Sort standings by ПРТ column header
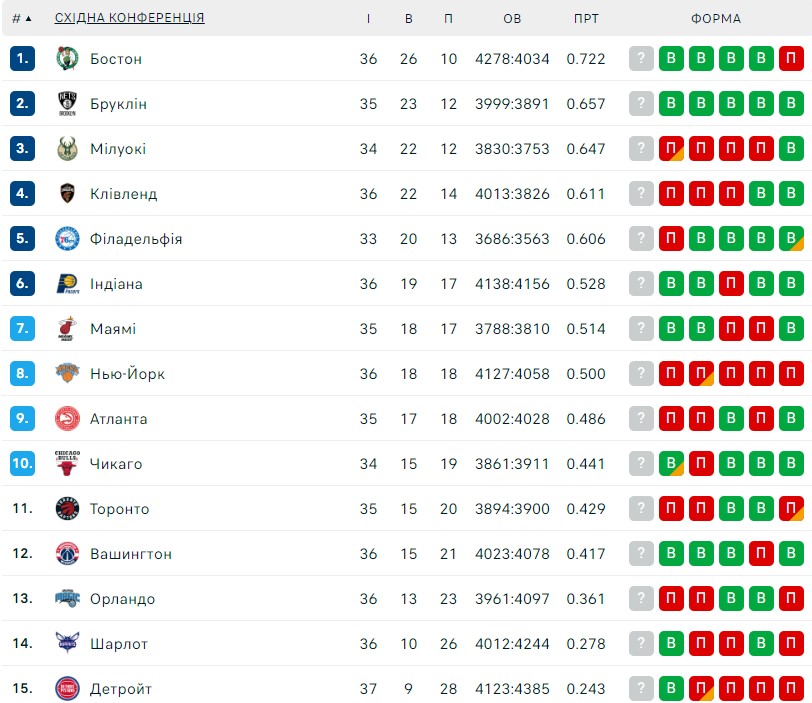 click(x=586, y=19)
